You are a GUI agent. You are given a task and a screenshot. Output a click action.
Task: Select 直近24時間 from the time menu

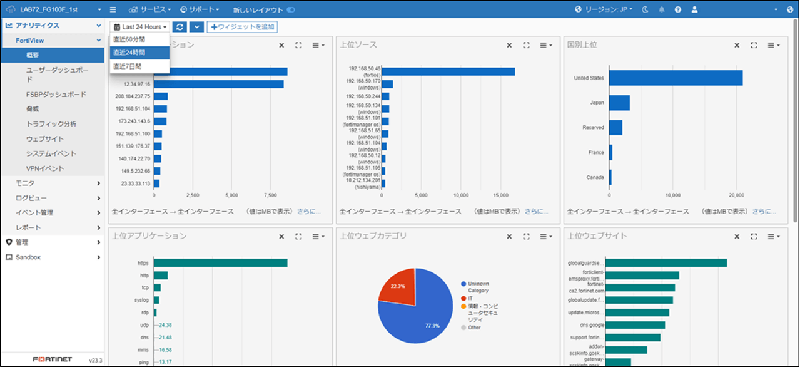pyautogui.click(x=140, y=53)
